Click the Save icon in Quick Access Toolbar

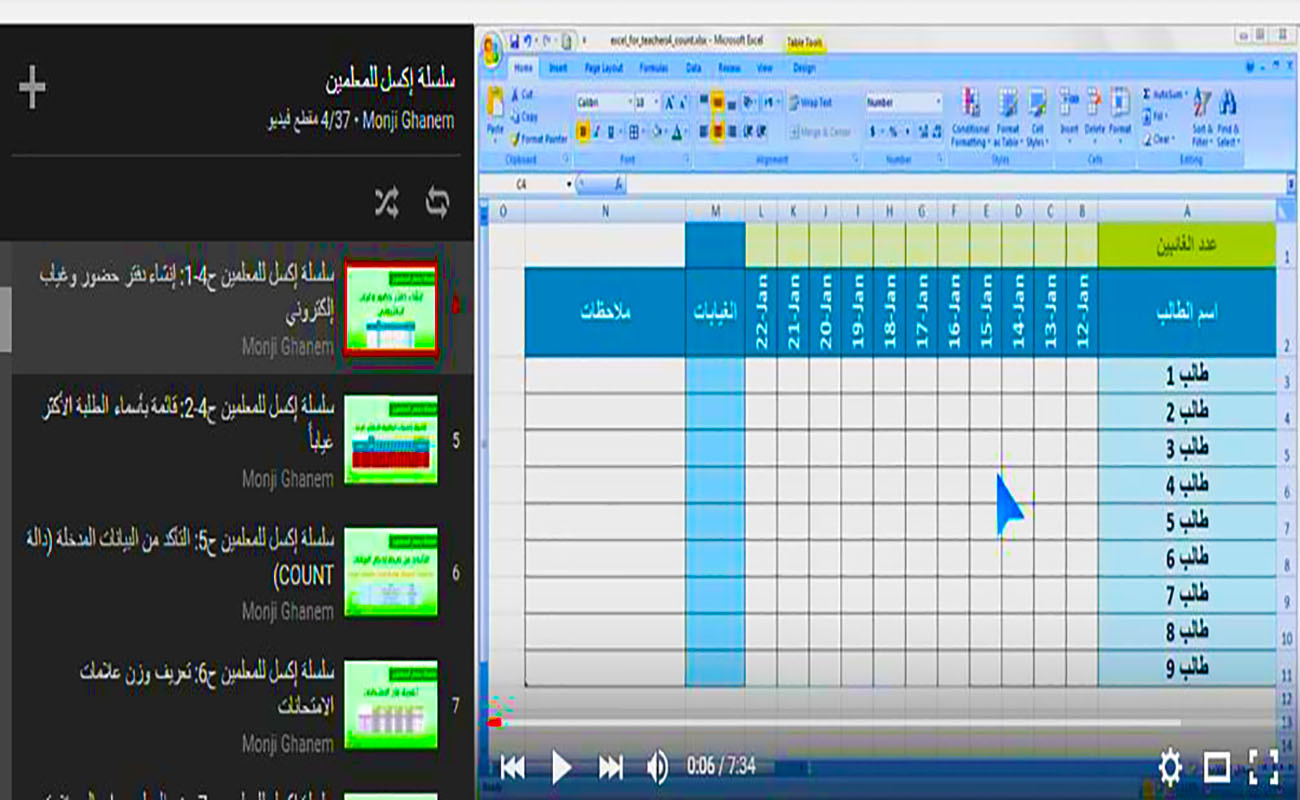tap(514, 41)
